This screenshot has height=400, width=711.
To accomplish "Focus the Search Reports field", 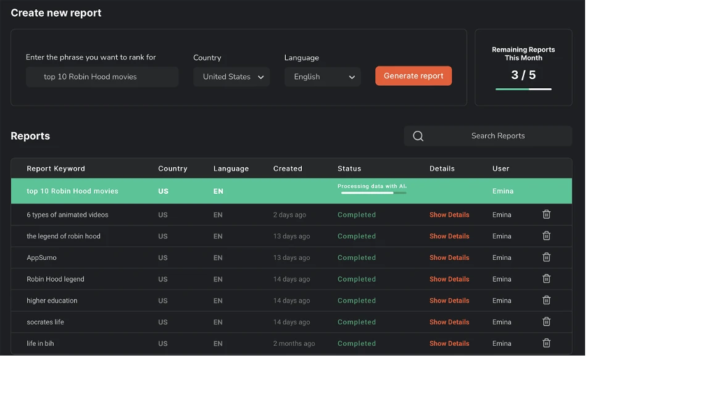I will pyautogui.click(x=488, y=136).
